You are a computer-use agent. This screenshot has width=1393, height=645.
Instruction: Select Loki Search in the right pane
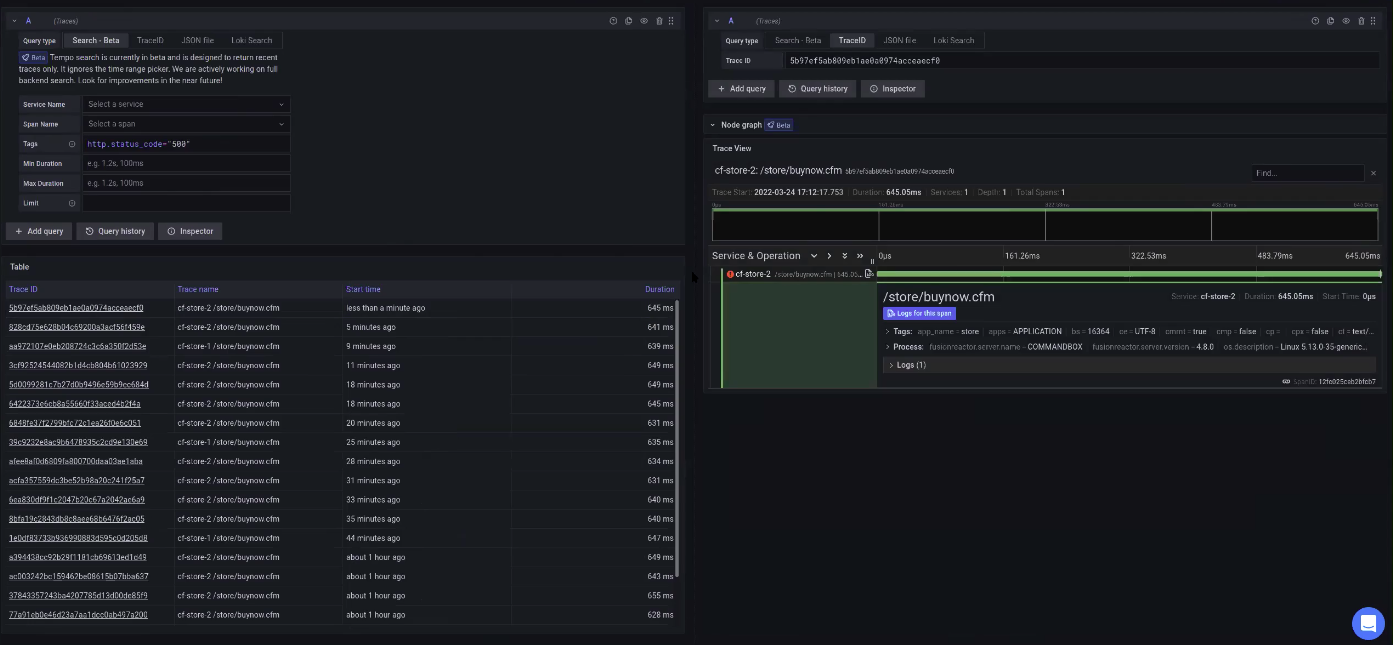(x=954, y=40)
